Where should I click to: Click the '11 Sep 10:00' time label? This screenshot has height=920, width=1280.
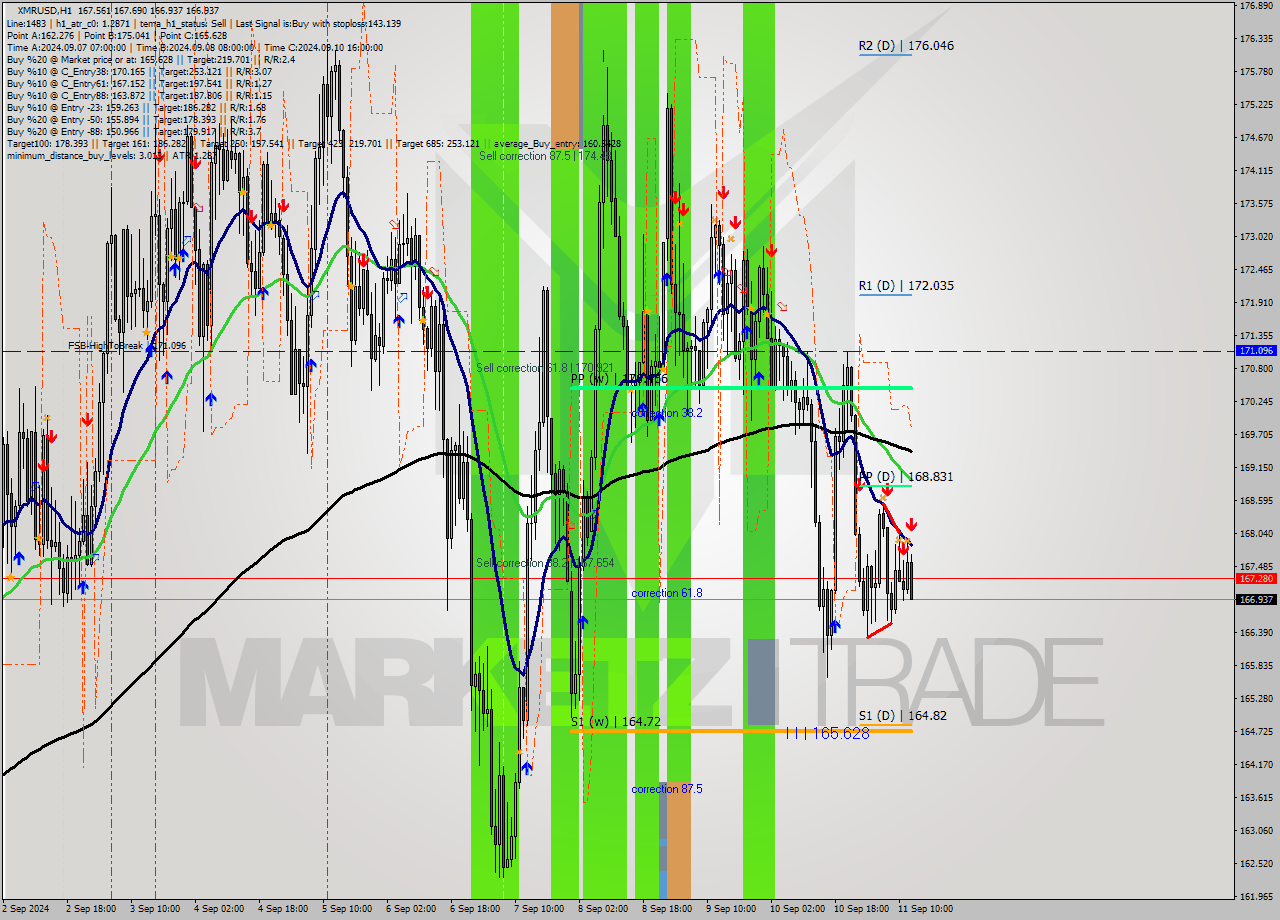click(x=925, y=909)
